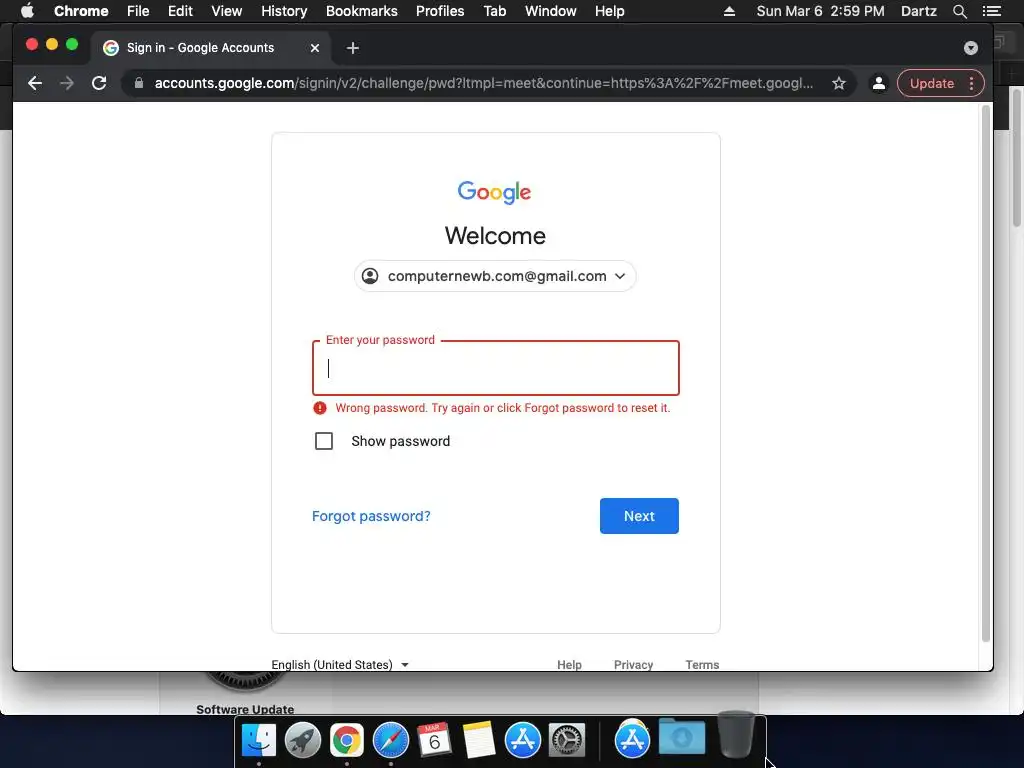Screen dimensions: 1024x768
Task: Open the Edit menu
Action: 180,11
